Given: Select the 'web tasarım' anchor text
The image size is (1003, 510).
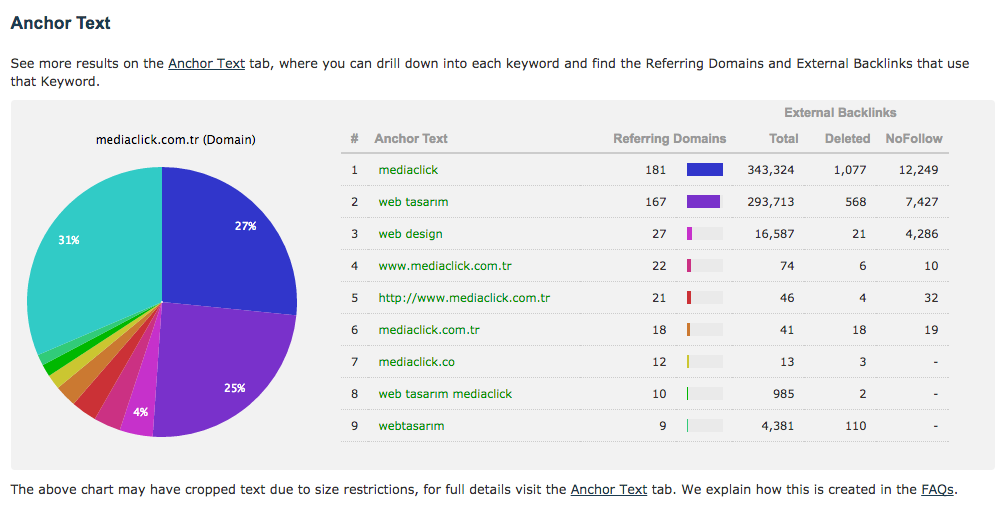Looking at the screenshot, I should click(x=413, y=202).
